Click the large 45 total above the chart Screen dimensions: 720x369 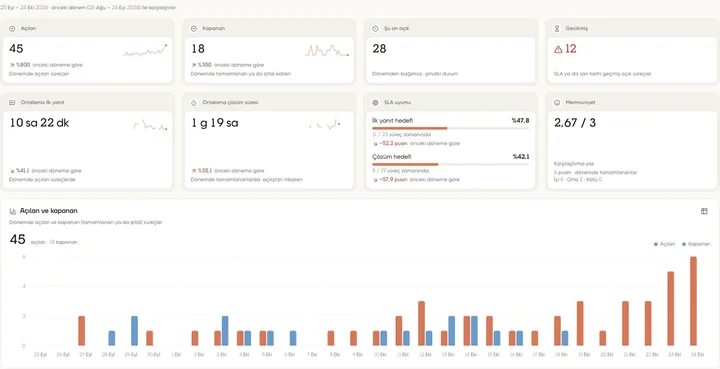click(17, 240)
